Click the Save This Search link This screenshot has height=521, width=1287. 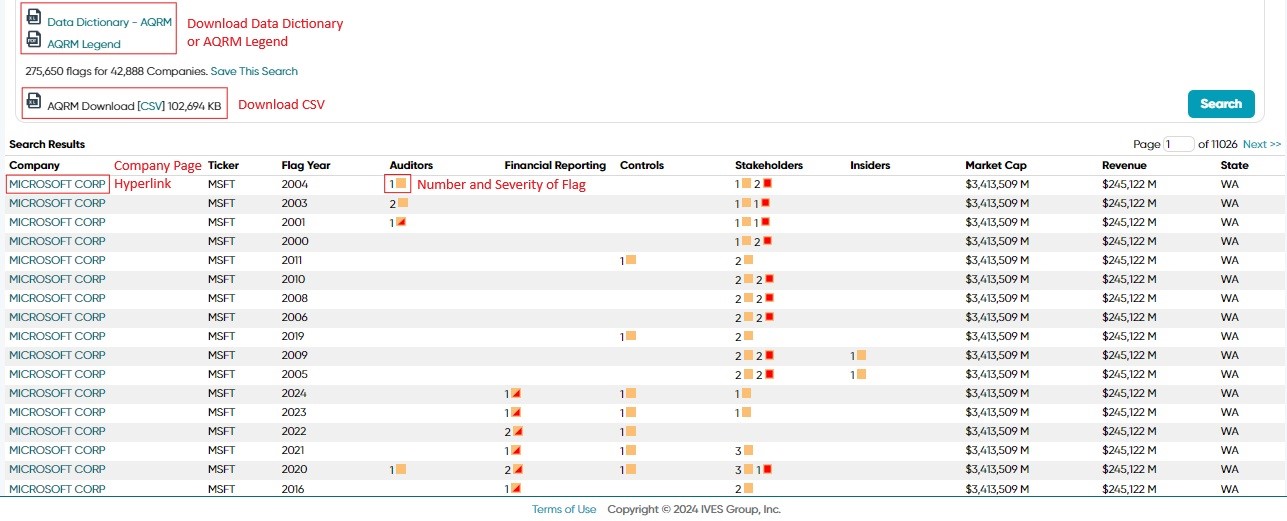click(x=254, y=71)
